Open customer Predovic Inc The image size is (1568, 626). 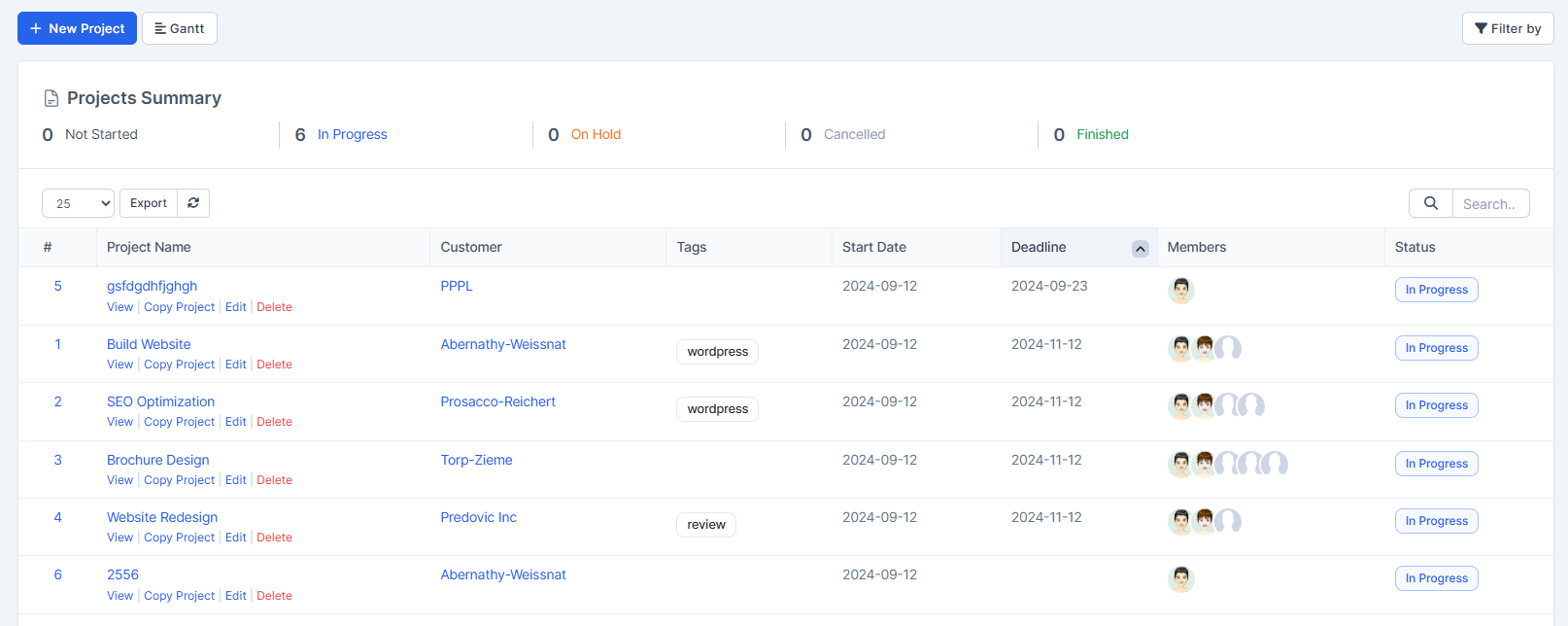pyautogui.click(x=478, y=517)
